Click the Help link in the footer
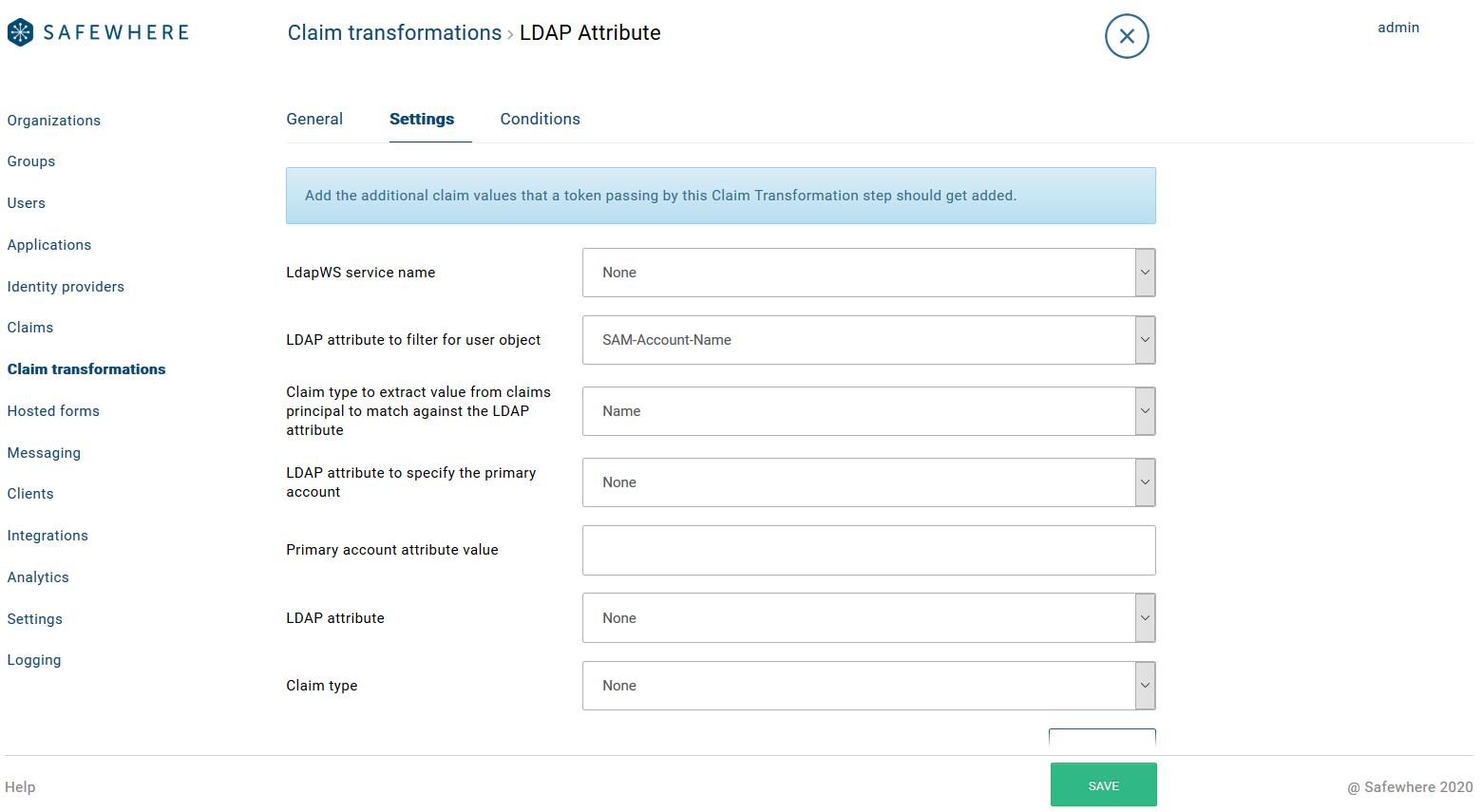1482x812 pixels. (x=20, y=787)
